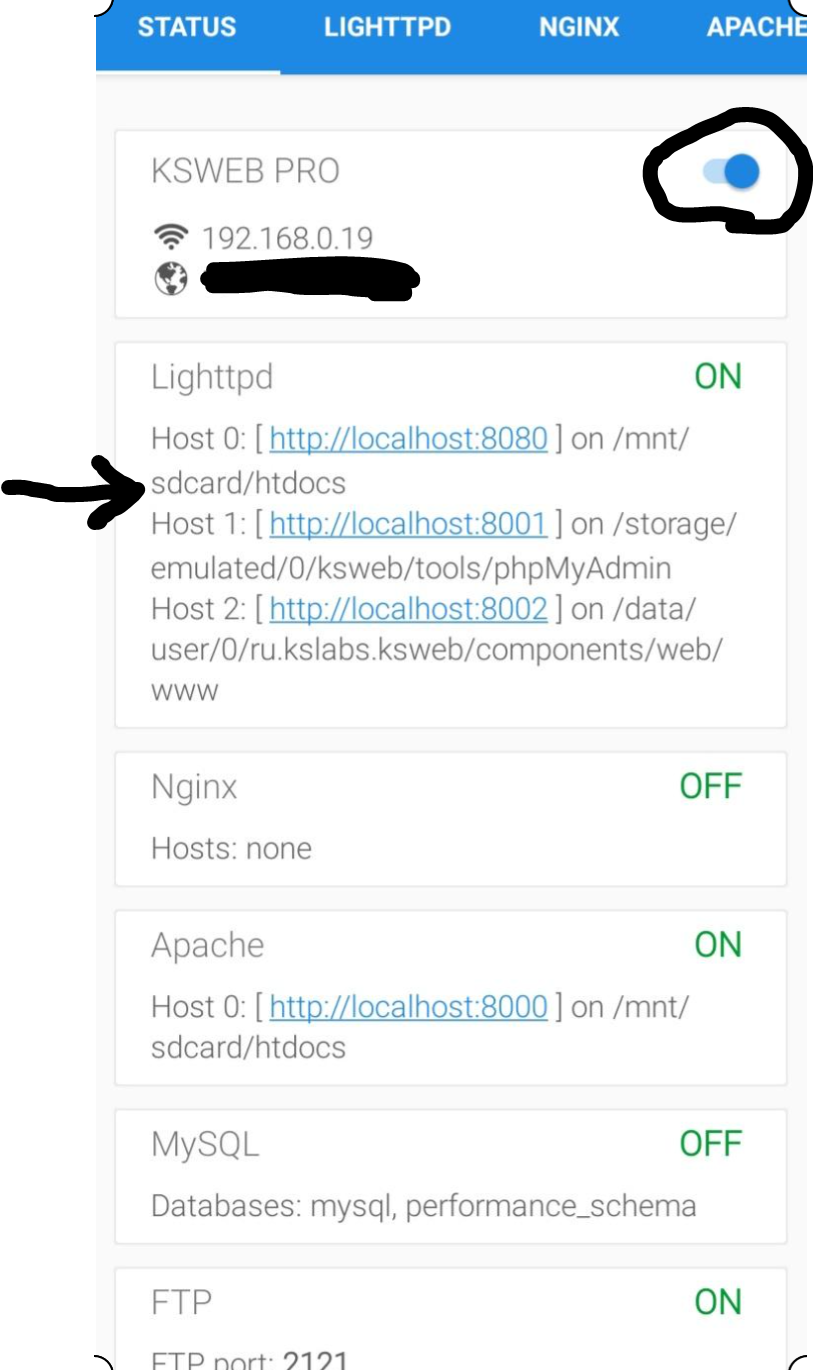Click the MySQL OFF status label

710,1143
